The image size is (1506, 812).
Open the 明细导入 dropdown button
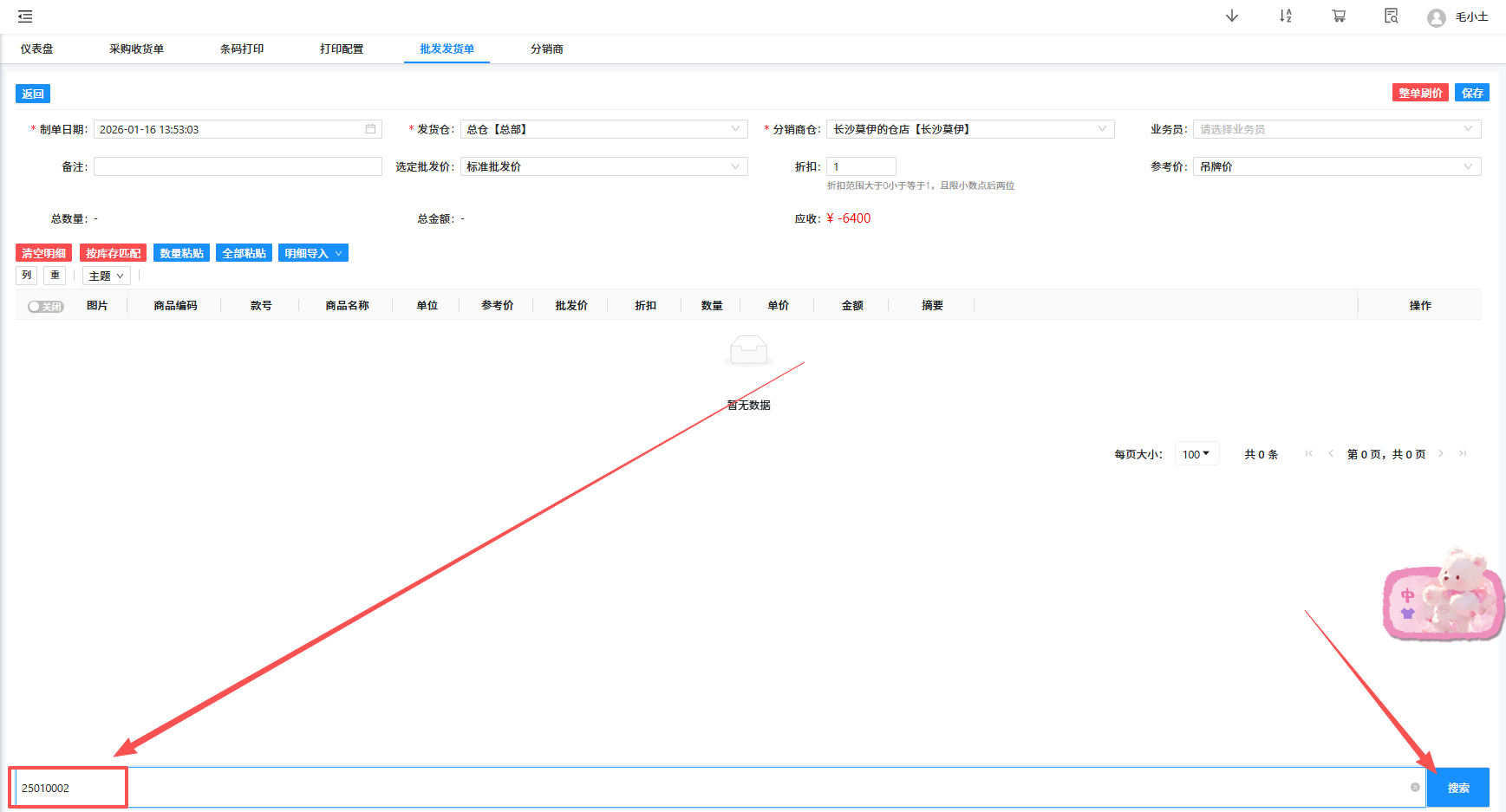(x=313, y=253)
